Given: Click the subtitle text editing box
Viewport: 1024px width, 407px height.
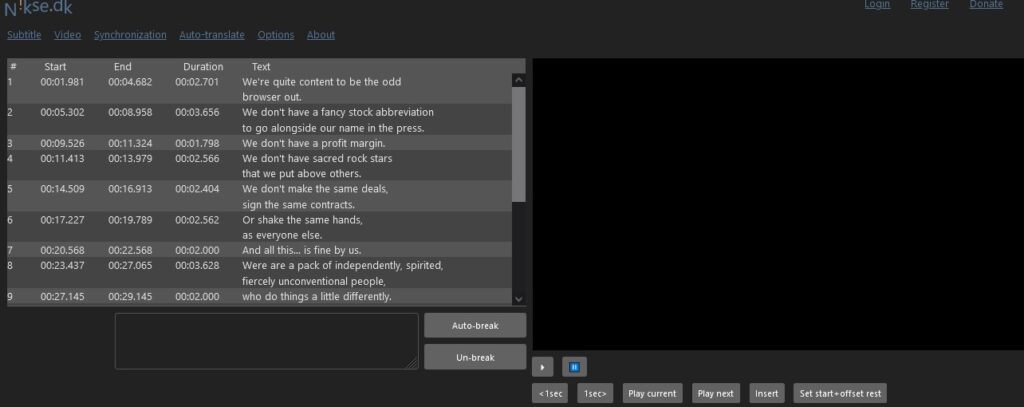Looking at the screenshot, I should pos(266,341).
